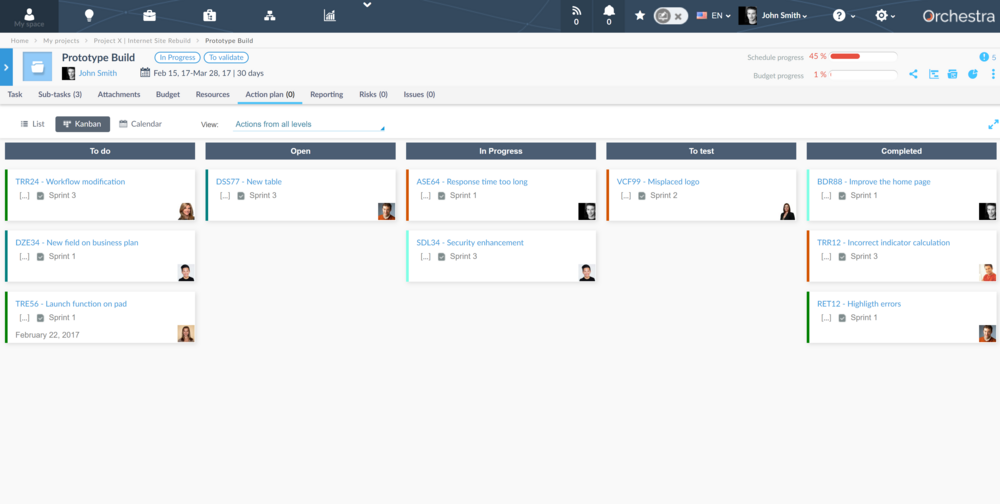Open the bar chart reports icon
This screenshot has width=1000, height=504.
pos(329,15)
